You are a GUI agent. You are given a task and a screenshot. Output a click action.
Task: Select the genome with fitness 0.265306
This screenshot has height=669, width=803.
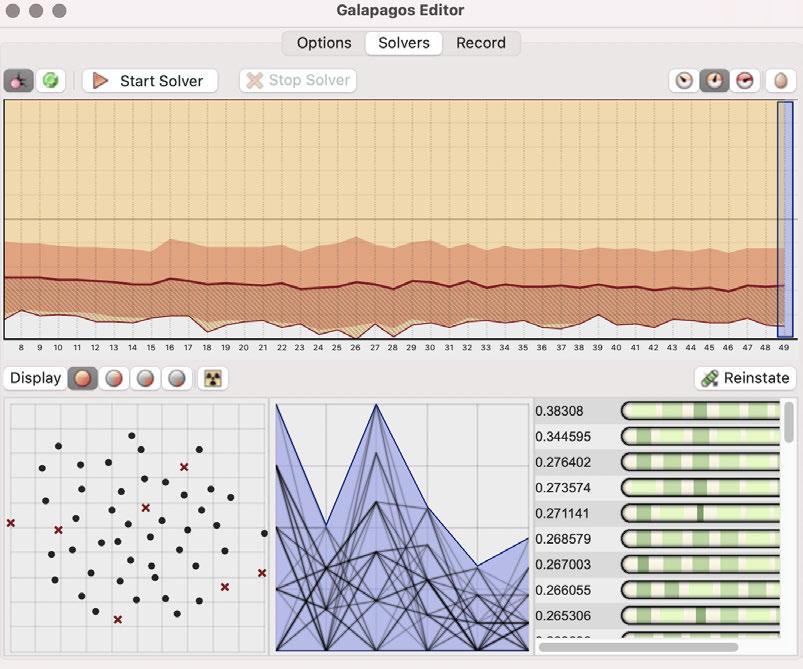click(x=657, y=616)
